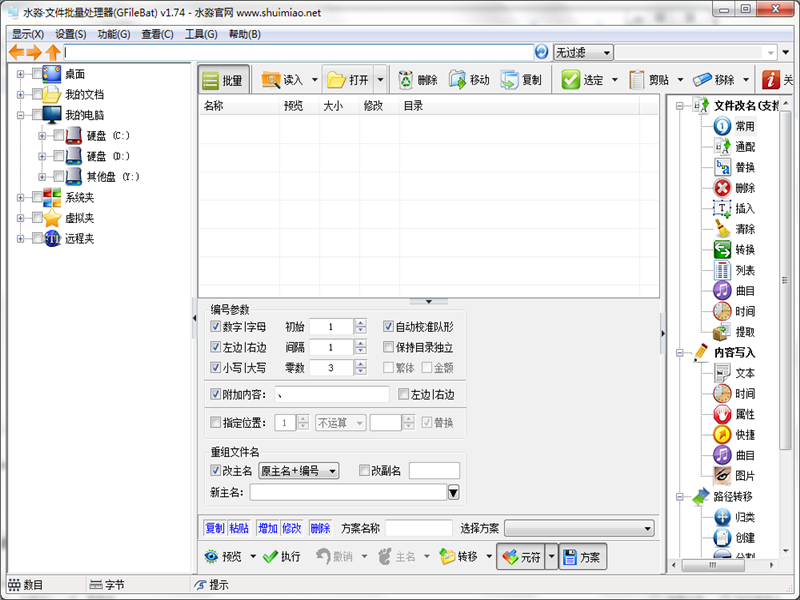Click 执行 execute button
800x600 pixels.
point(282,557)
